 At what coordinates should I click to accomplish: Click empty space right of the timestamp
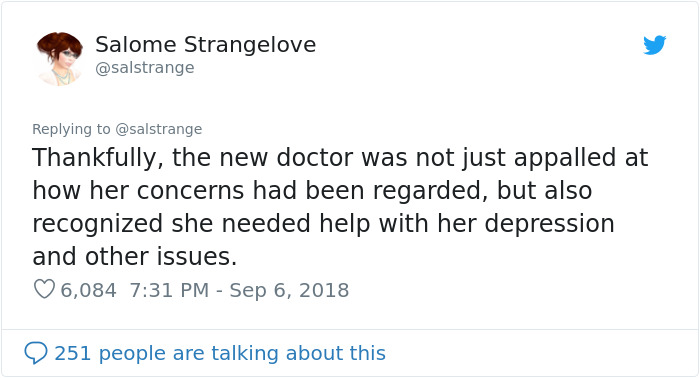click(513, 290)
